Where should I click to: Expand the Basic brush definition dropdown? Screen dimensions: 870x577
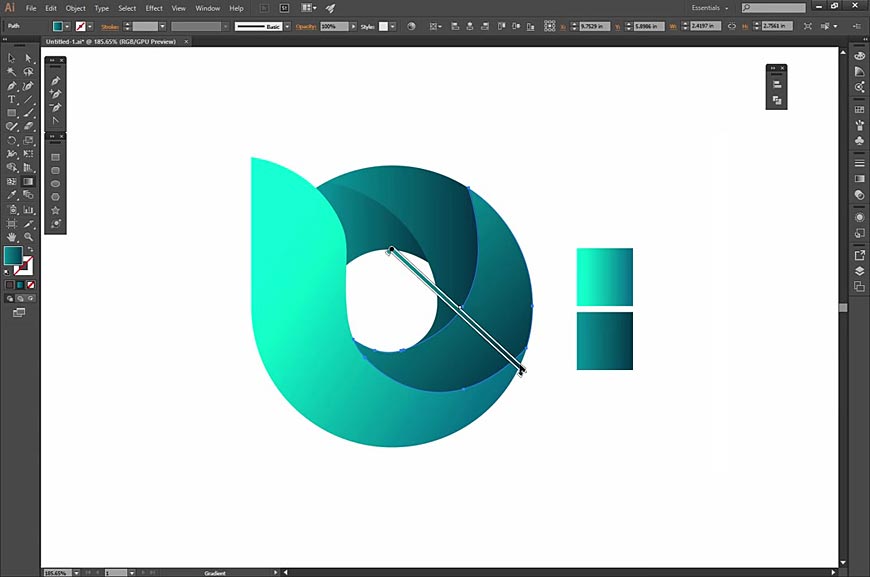click(x=285, y=26)
